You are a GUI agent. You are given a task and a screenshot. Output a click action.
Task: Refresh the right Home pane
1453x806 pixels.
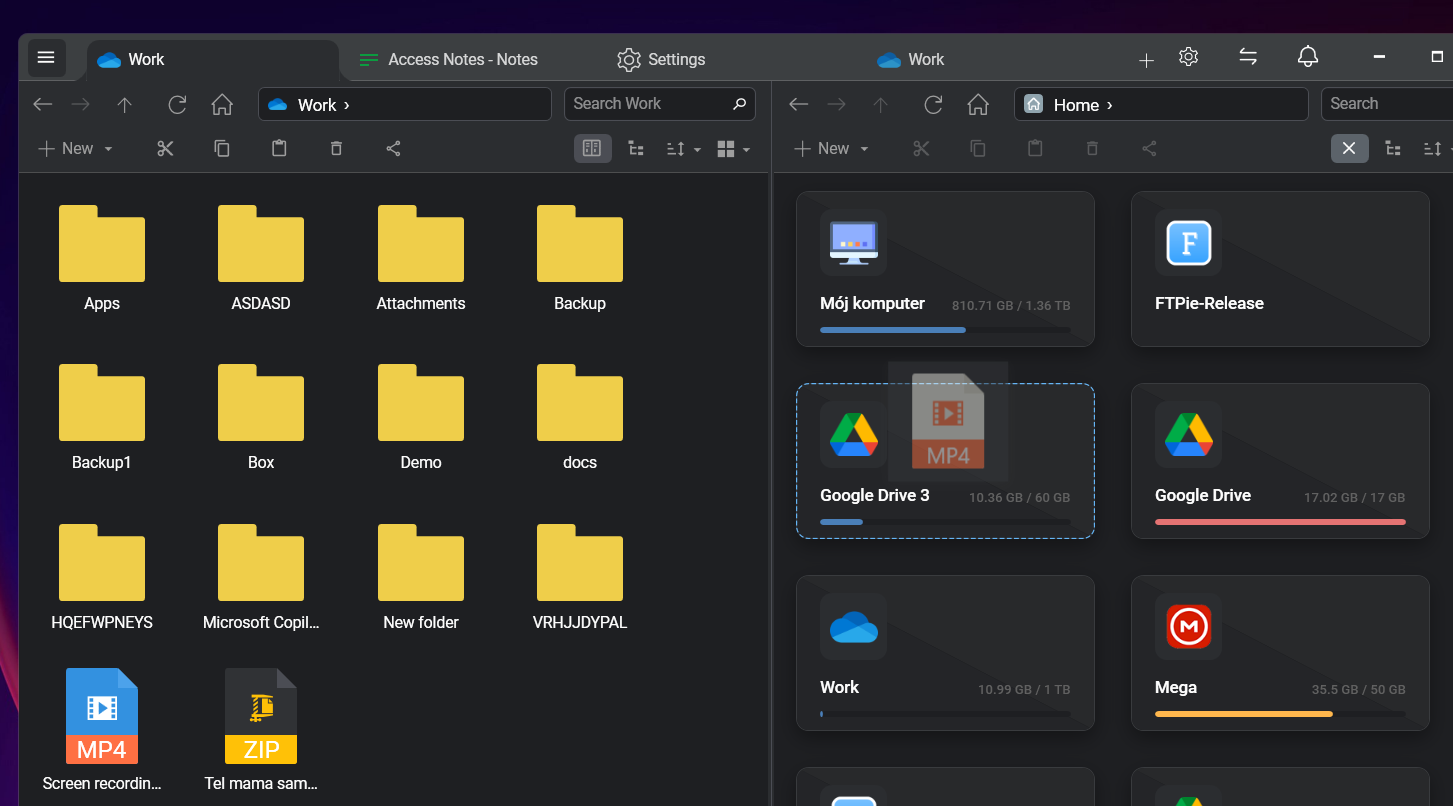933,104
